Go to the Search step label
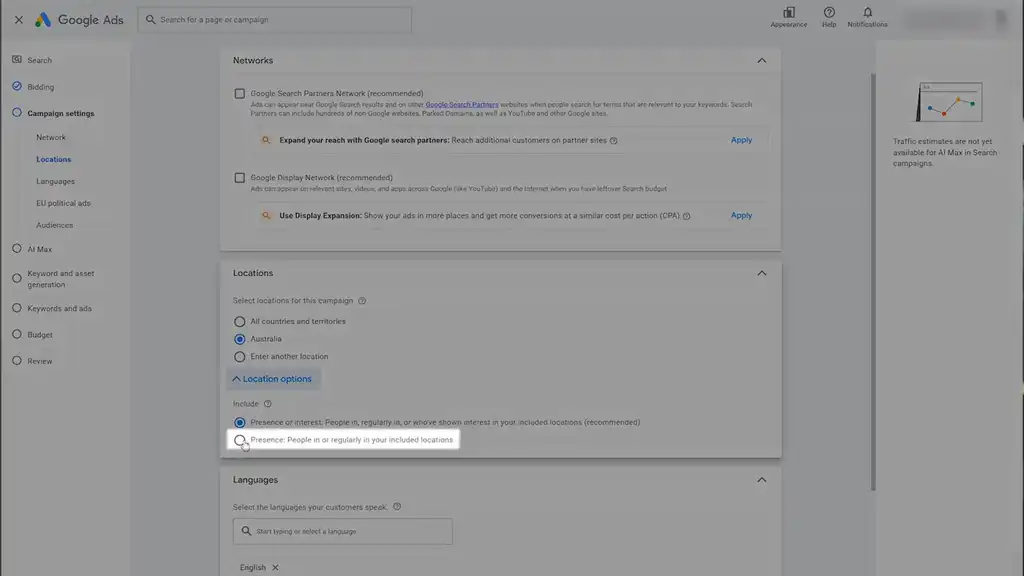This screenshot has height=576, width=1024. click(x=39, y=60)
